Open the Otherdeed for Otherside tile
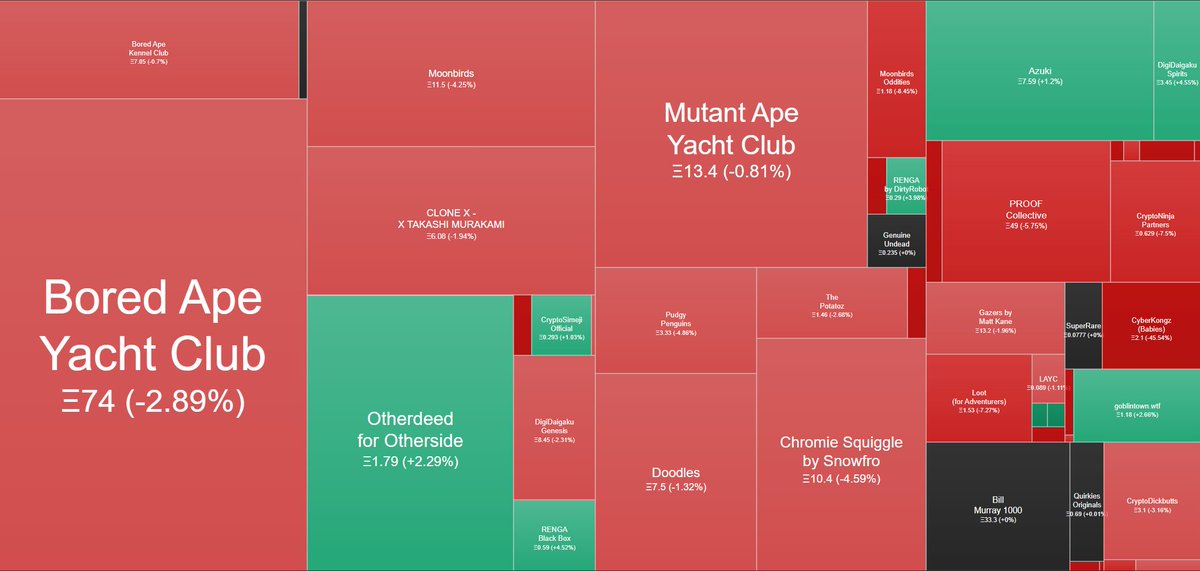The width and height of the screenshot is (1200, 571). pos(410,433)
